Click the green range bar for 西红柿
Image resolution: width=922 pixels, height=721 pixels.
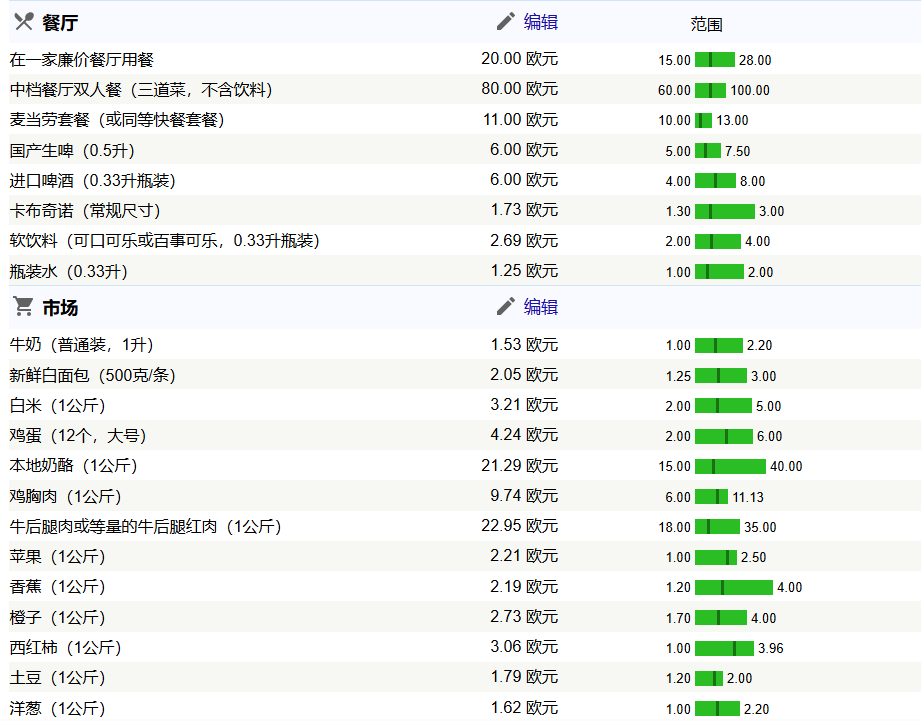point(724,648)
